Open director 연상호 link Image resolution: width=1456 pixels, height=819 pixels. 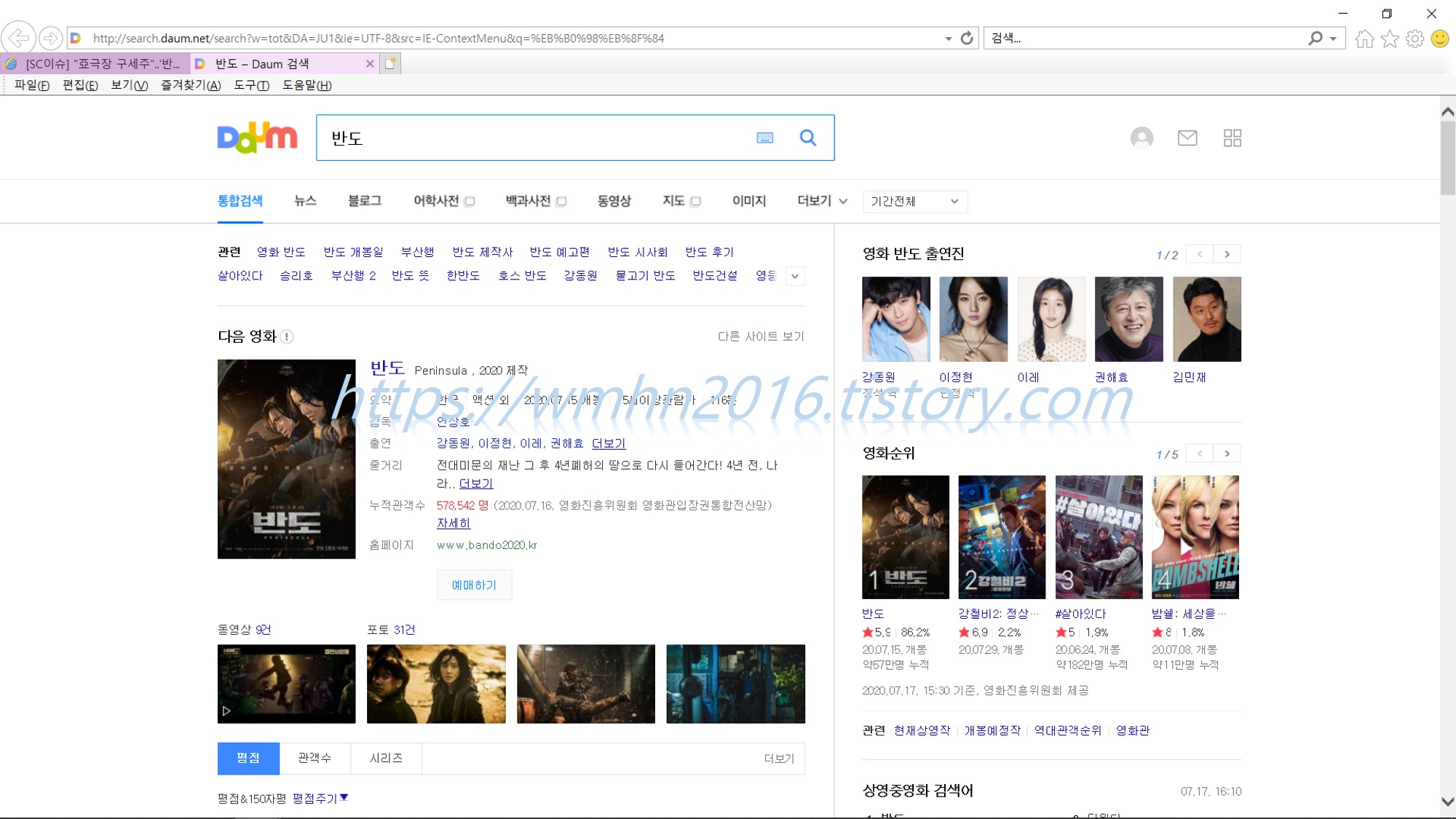point(453,422)
